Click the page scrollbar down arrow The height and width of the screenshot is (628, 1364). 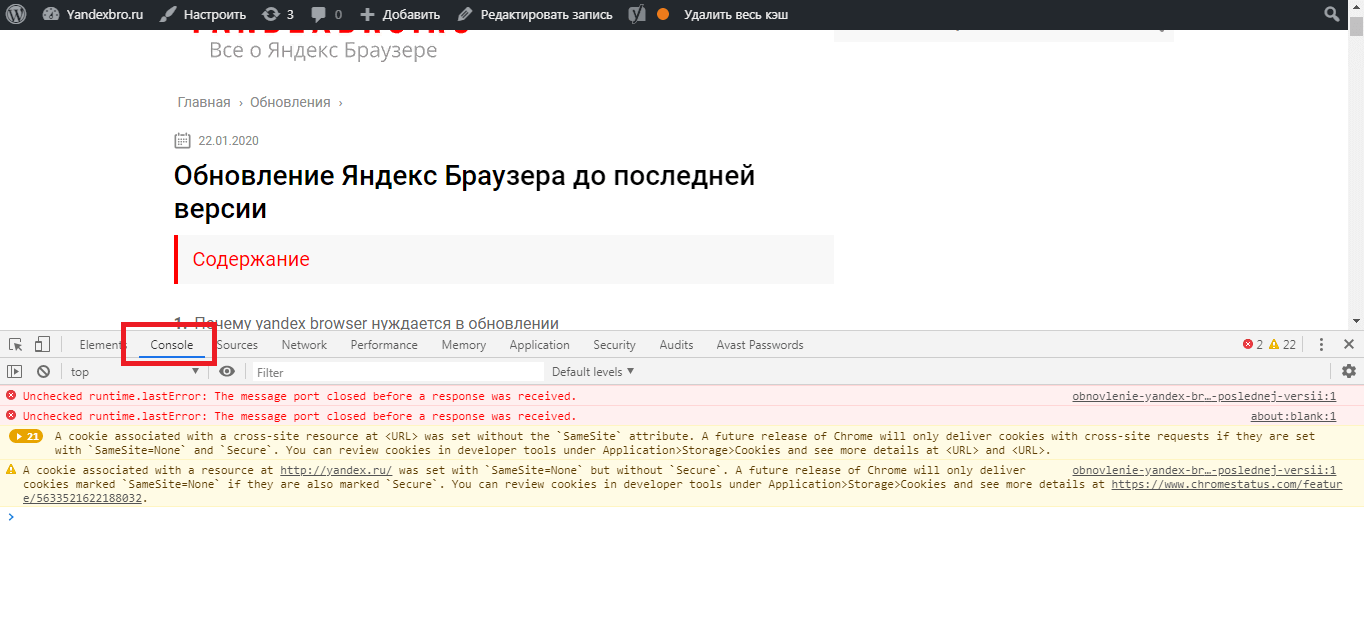point(1356,321)
